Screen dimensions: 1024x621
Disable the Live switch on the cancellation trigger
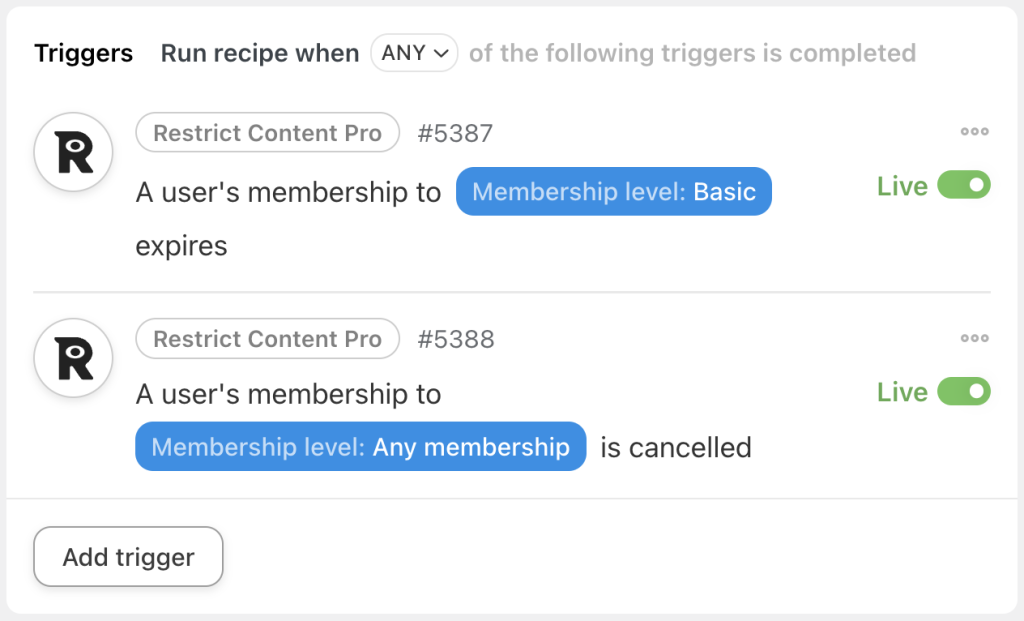pos(961,392)
